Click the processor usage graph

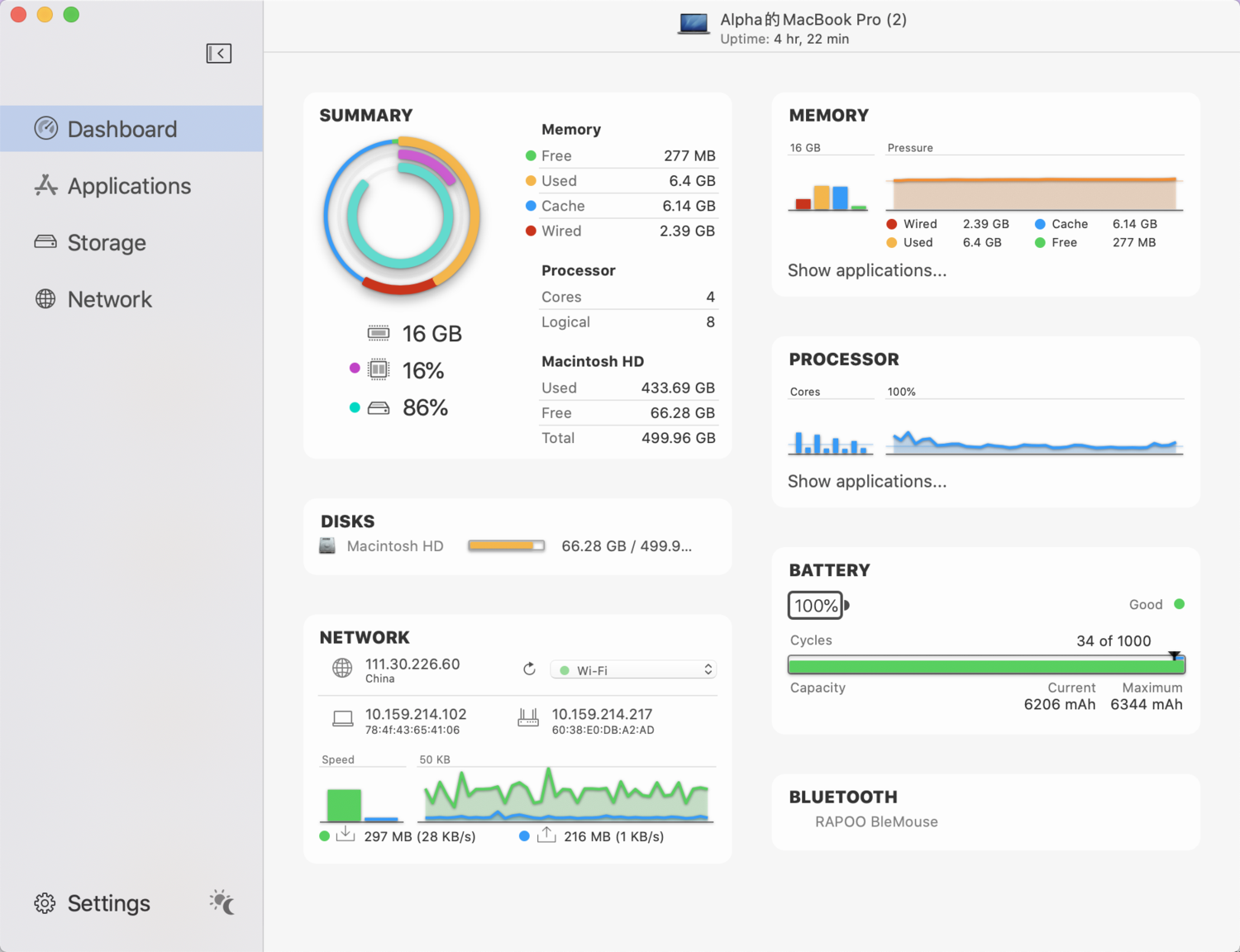tap(1035, 441)
